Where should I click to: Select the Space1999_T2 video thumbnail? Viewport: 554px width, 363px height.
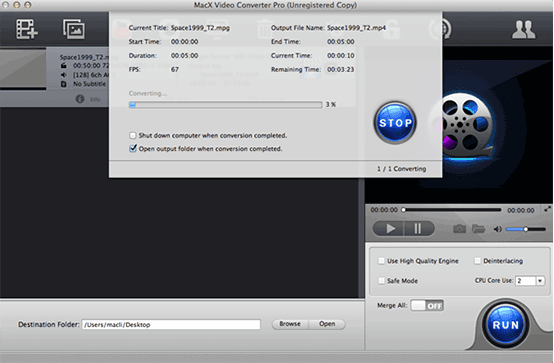23,69
